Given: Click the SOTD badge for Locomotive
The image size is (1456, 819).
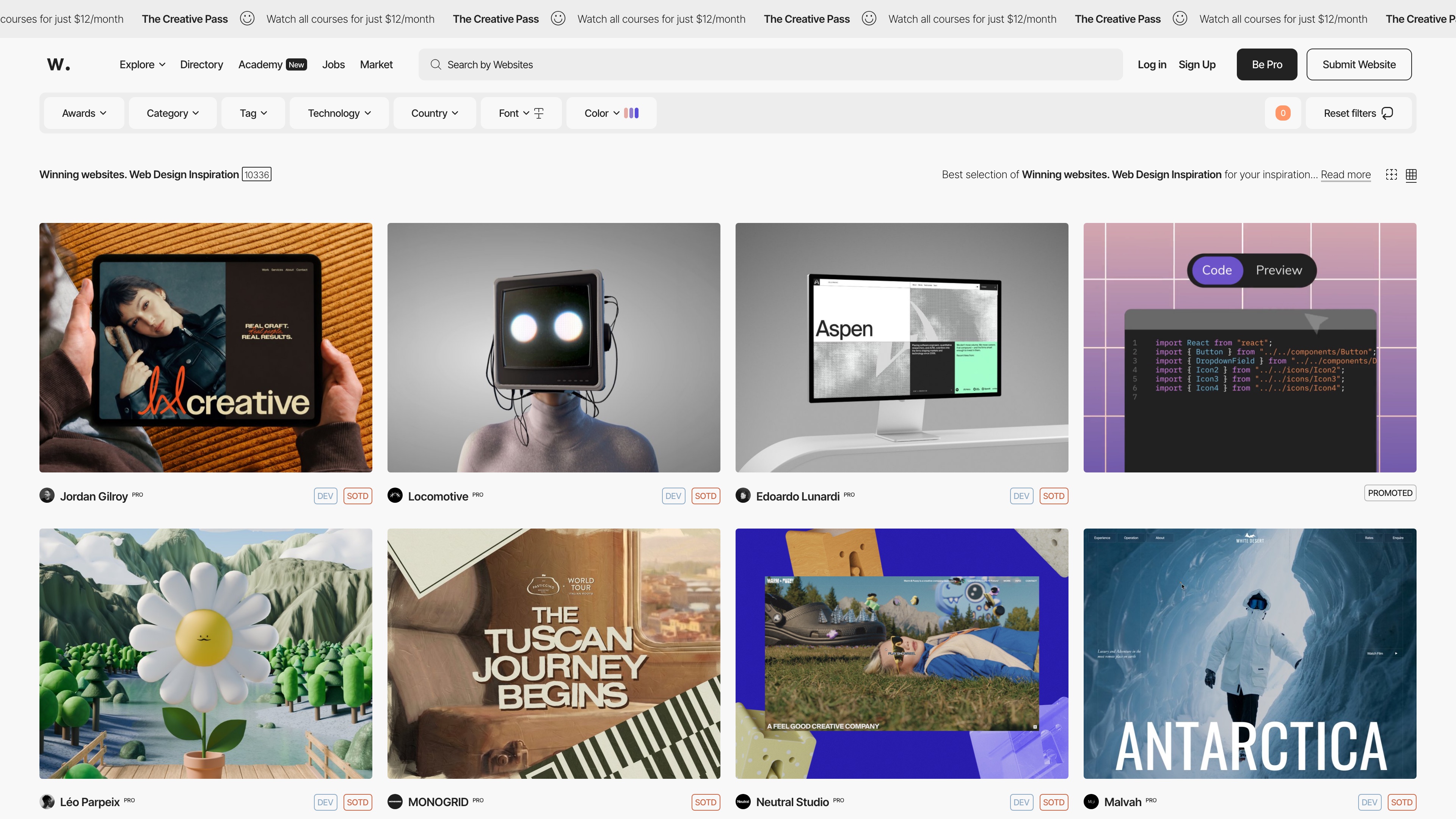Looking at the screenshot, I should (706, 496).
